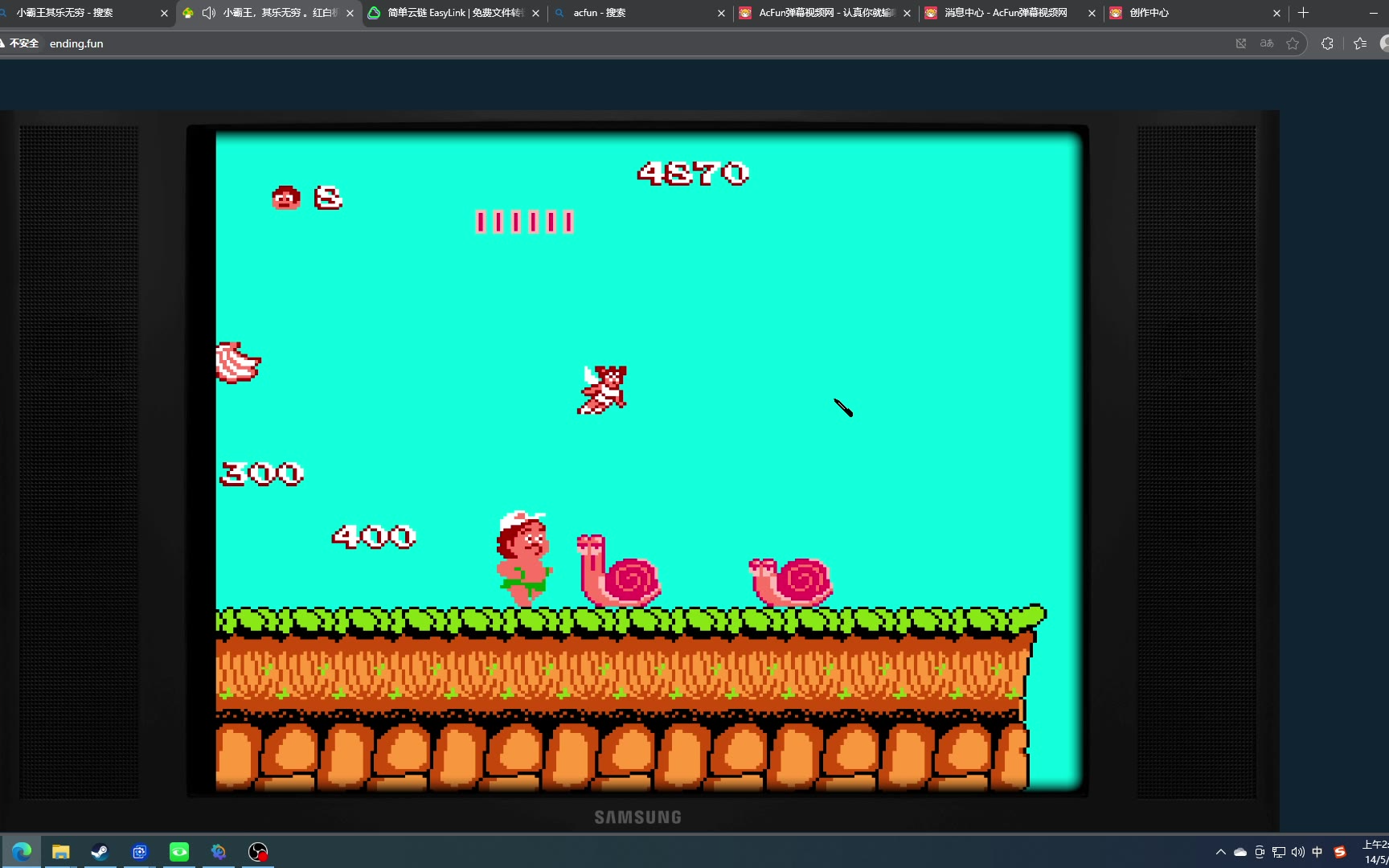The image size is (1389, 868).
Task: Open a new browser tab
Action: tap(1303, 13)
